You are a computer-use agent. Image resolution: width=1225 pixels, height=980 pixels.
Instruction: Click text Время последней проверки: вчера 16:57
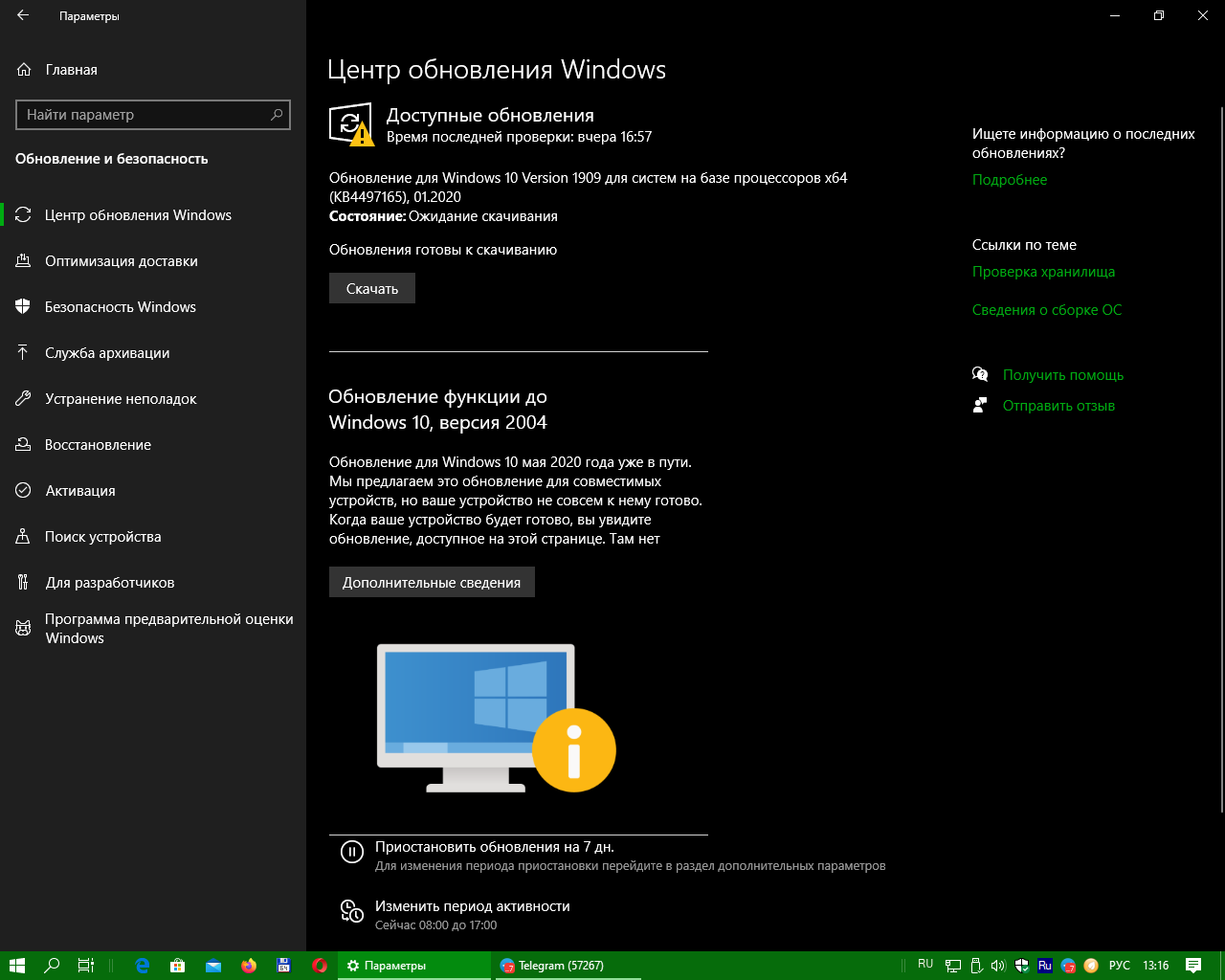[519, 137]
